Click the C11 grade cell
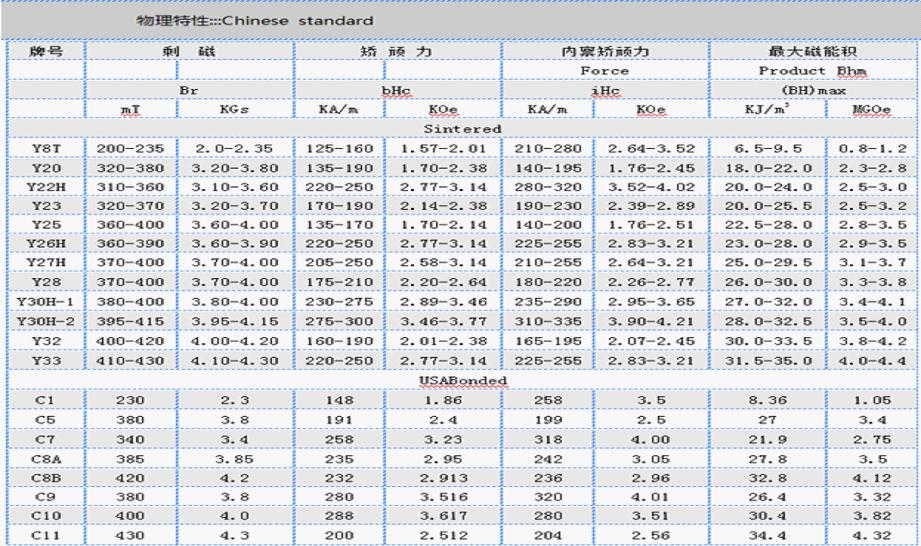This screenshot has height=546, width=921. point(43,536)
